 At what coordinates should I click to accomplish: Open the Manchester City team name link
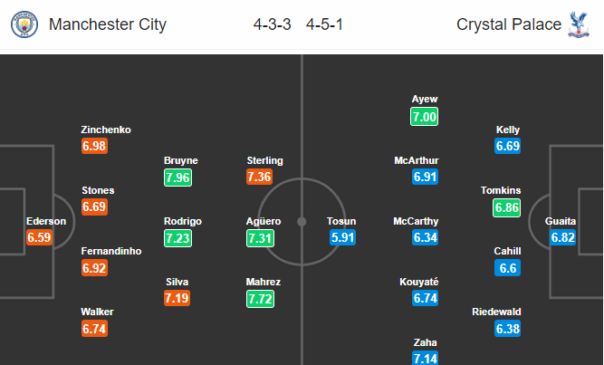107,24
